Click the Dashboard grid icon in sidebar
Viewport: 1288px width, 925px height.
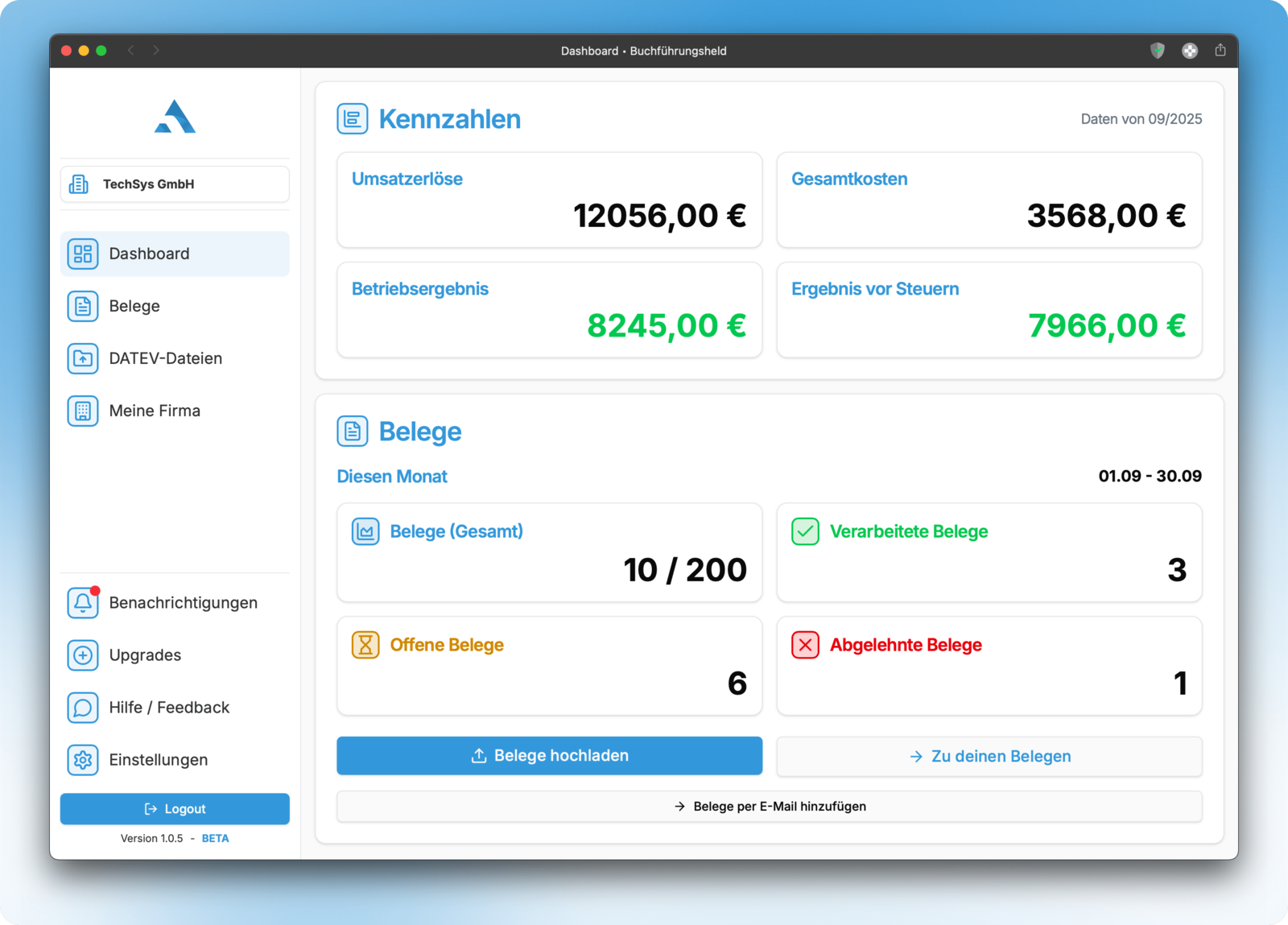[x=83, y=254]
